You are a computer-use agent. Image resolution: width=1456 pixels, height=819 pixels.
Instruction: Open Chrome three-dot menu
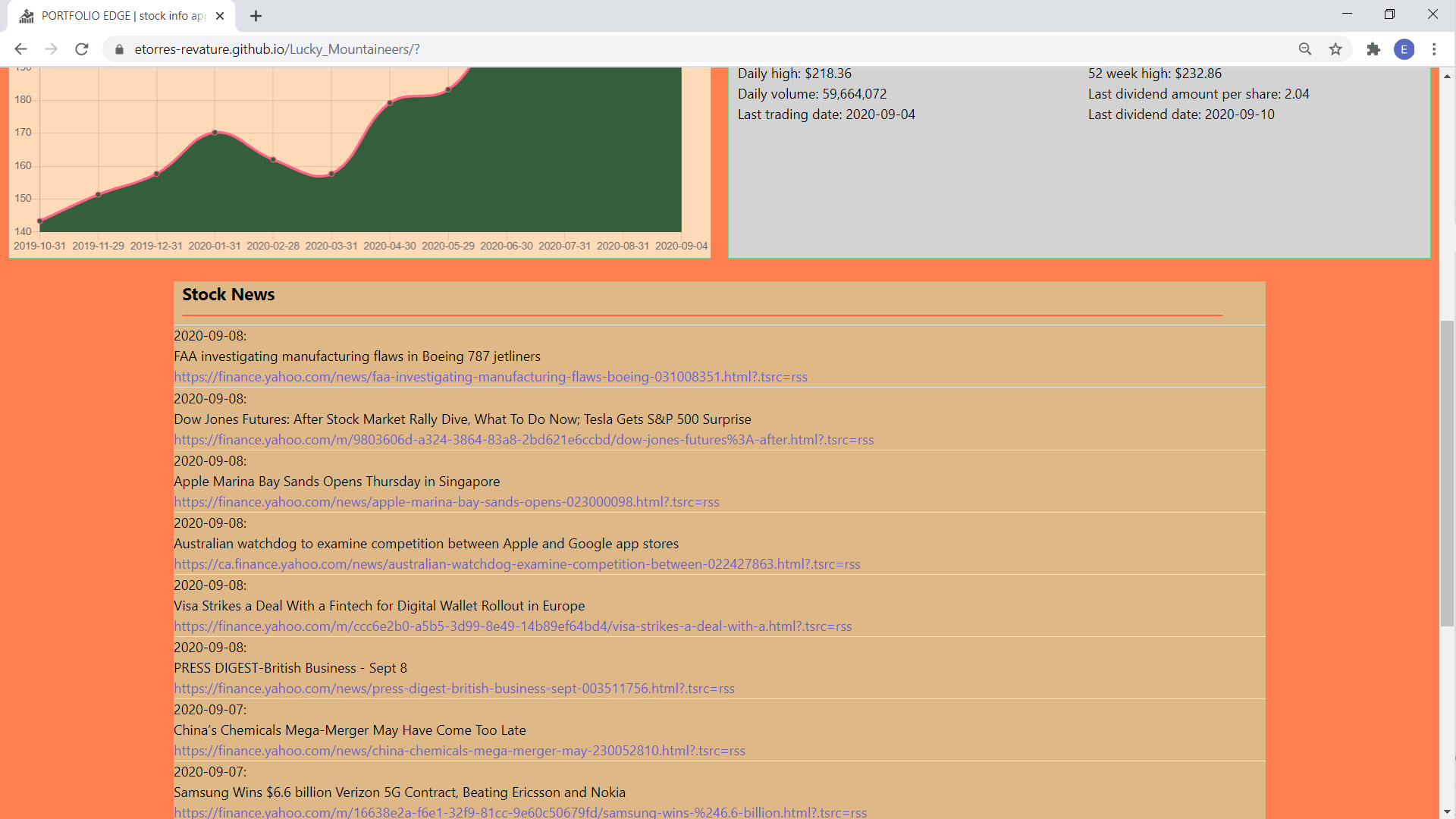point(1434,49)
